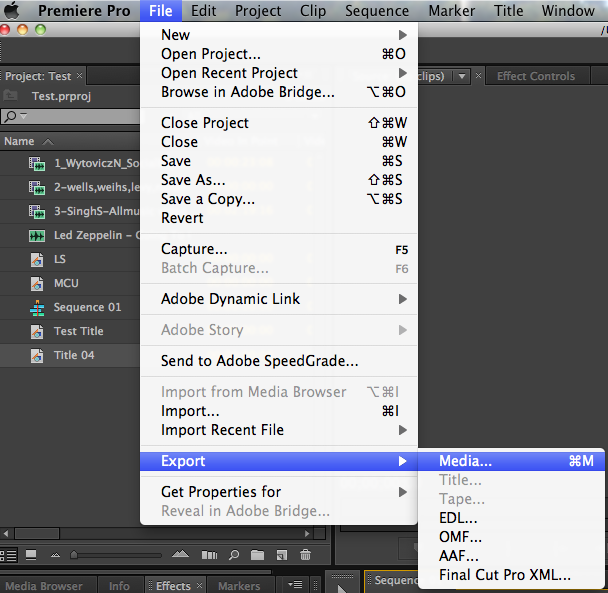The width and height of the screenshot is (608, 593).
Task: Select Import... menu item
Action: (x=279, y=411)
